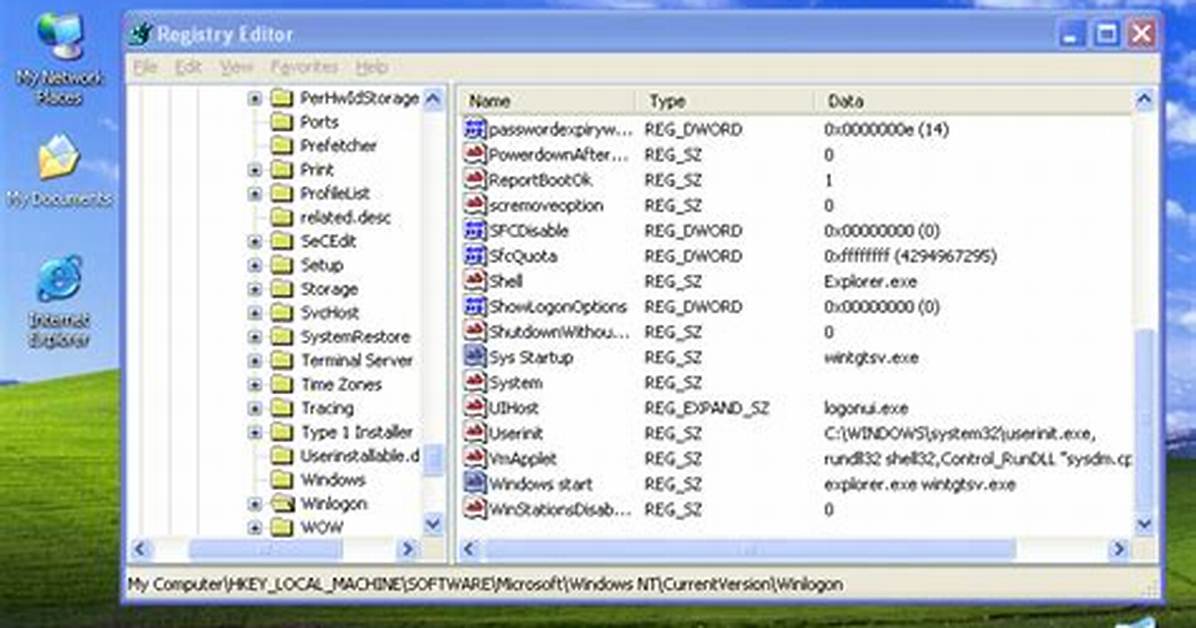
Task: Click the values pane scroll up arrow
Action: point(1144,99)
